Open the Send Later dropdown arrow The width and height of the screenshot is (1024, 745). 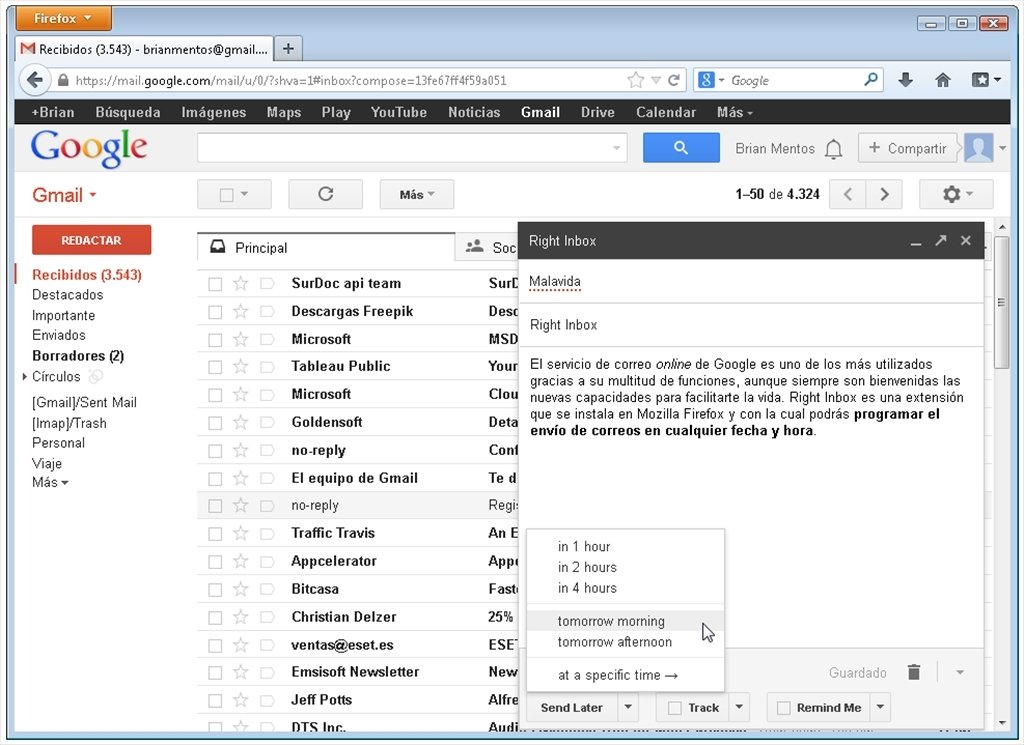click(628, 707)
